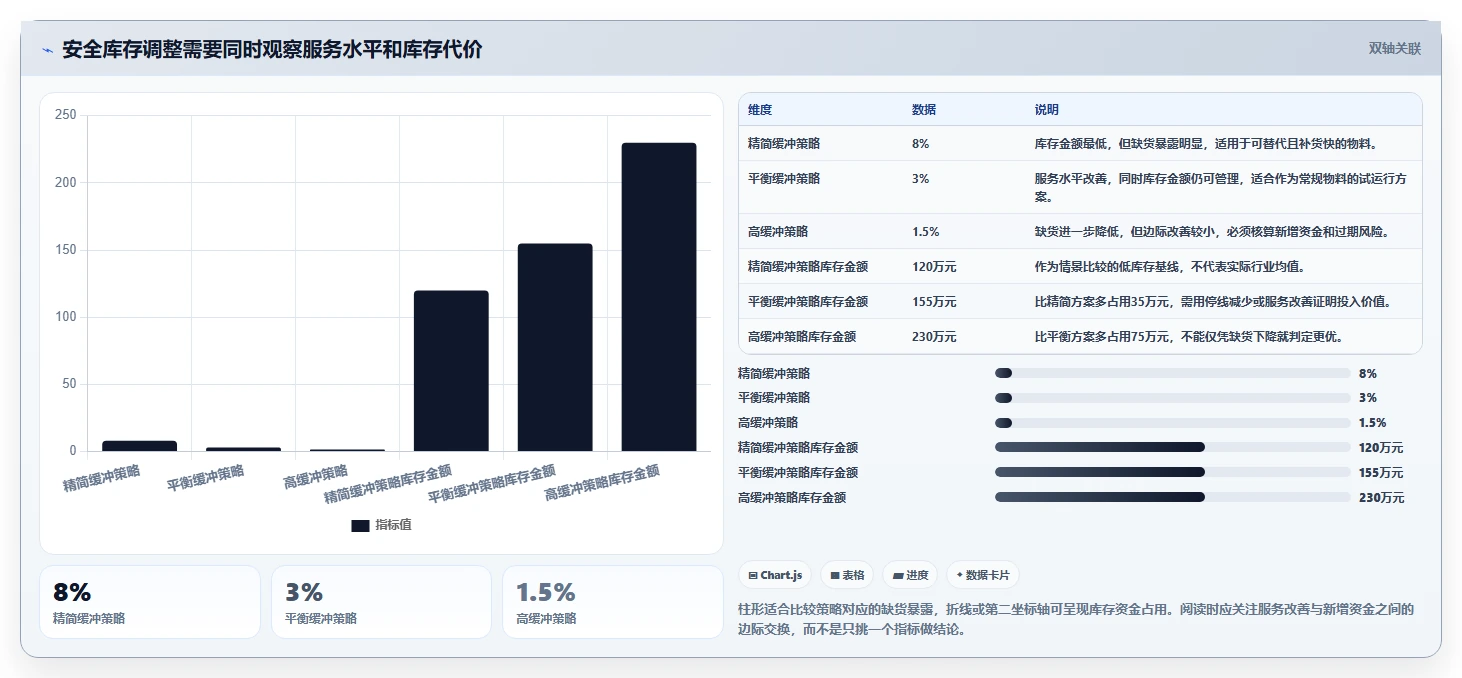Click the description starting 服务水平改善，同时库存金额仍可管理
Viewport: 1462px width, 678px height.
[x=1221, y=188]
